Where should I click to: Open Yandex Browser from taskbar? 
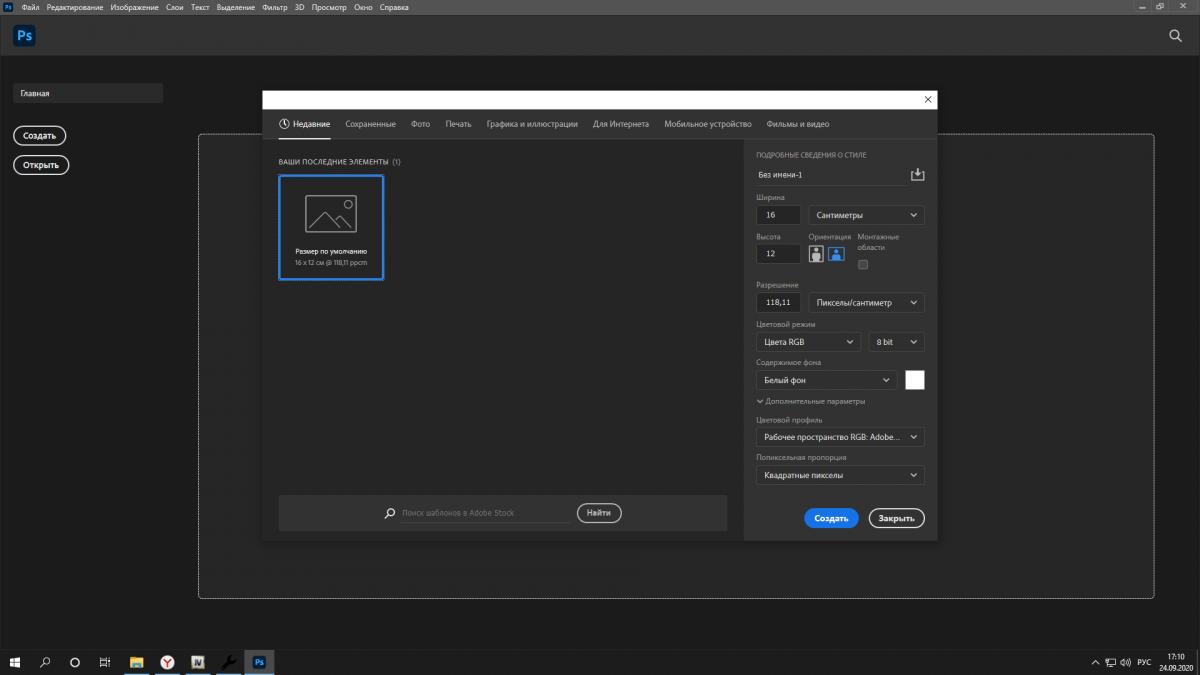click(168, 662)
